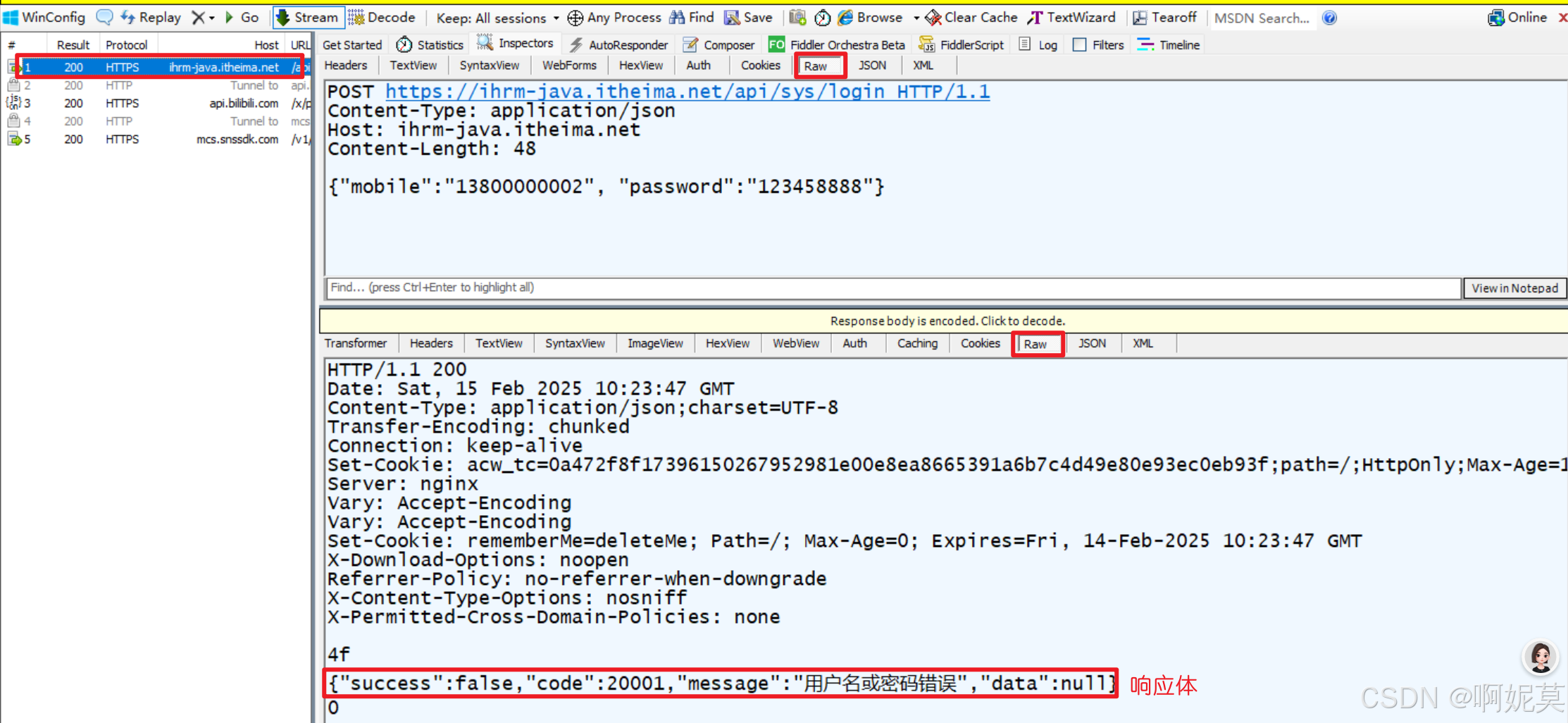The image size is (1568, 723).
Task: Click the timer clock icon
Action: (822, 18)
